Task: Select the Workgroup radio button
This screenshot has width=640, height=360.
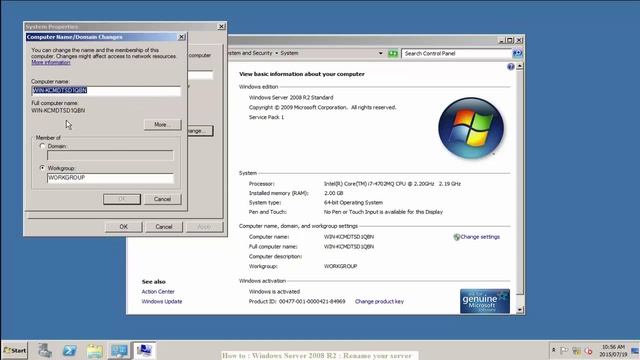Action: 42,168
